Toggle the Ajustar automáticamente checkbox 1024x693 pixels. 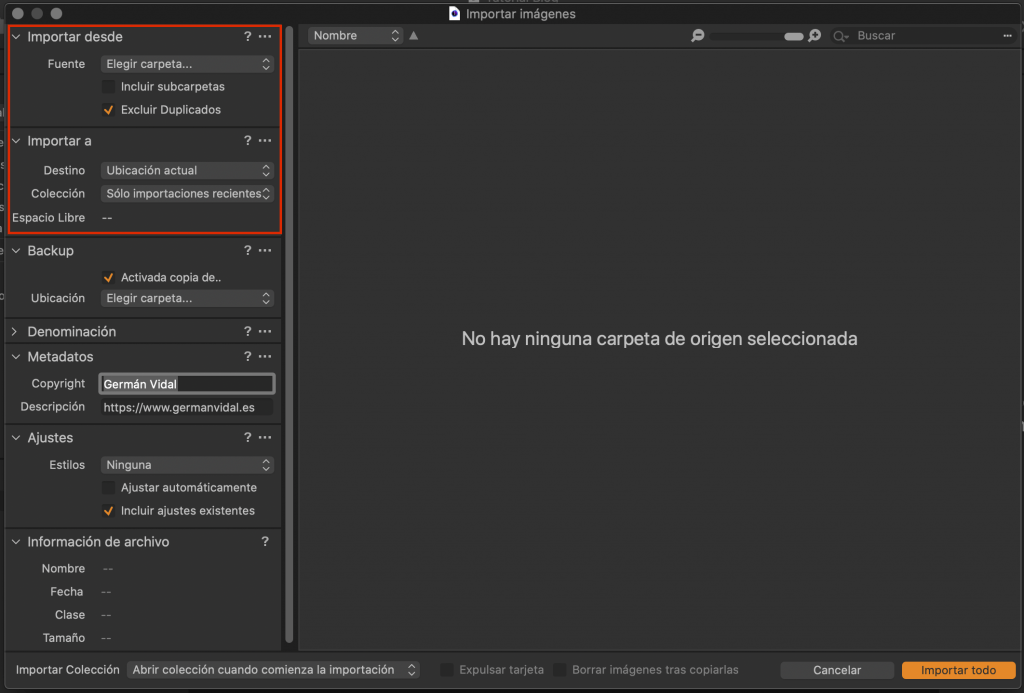coord(109,488)
